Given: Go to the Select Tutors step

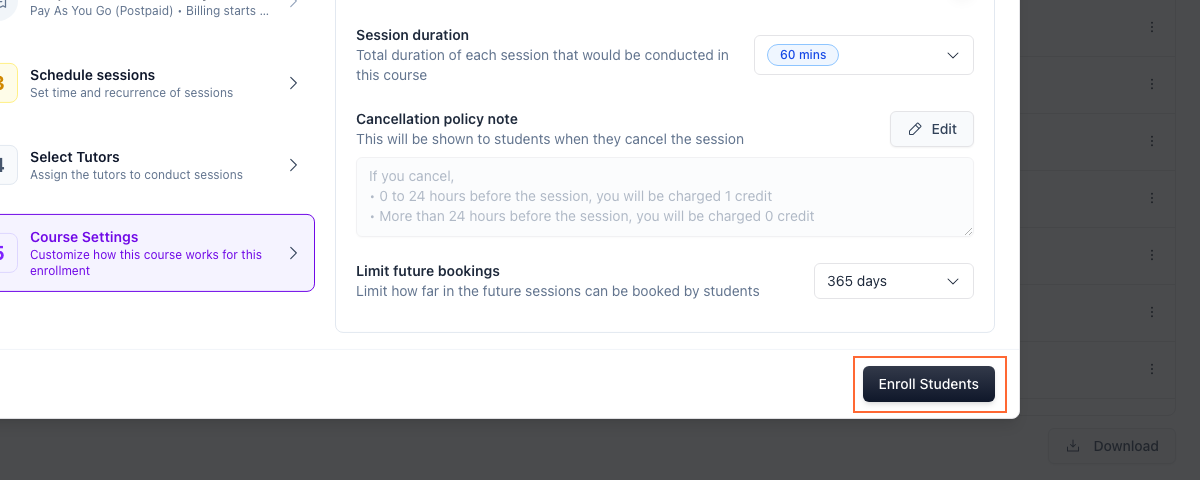Looking at the screenshot, I should coord(157,165).
